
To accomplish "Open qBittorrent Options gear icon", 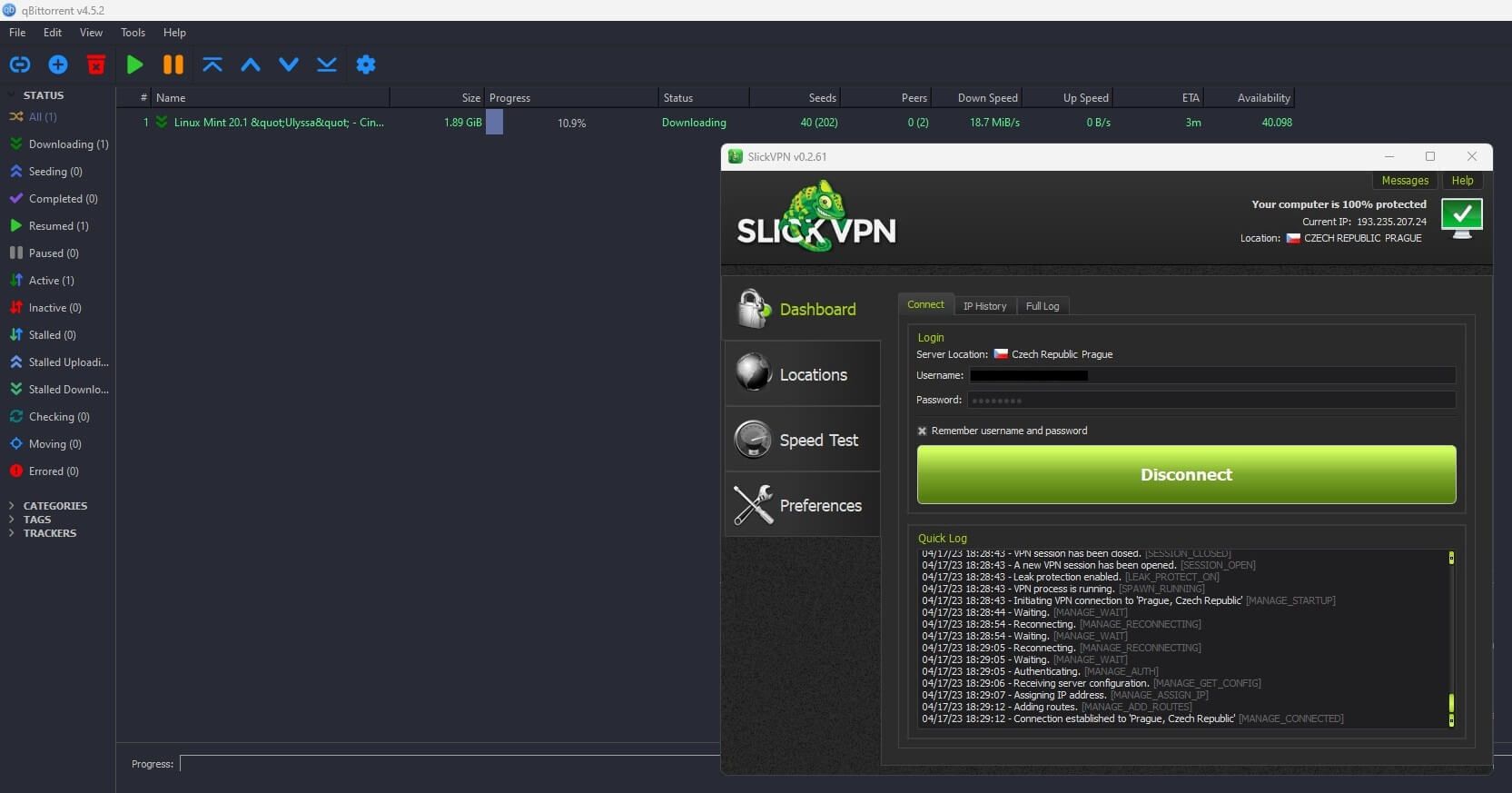I will coord(366,64).
